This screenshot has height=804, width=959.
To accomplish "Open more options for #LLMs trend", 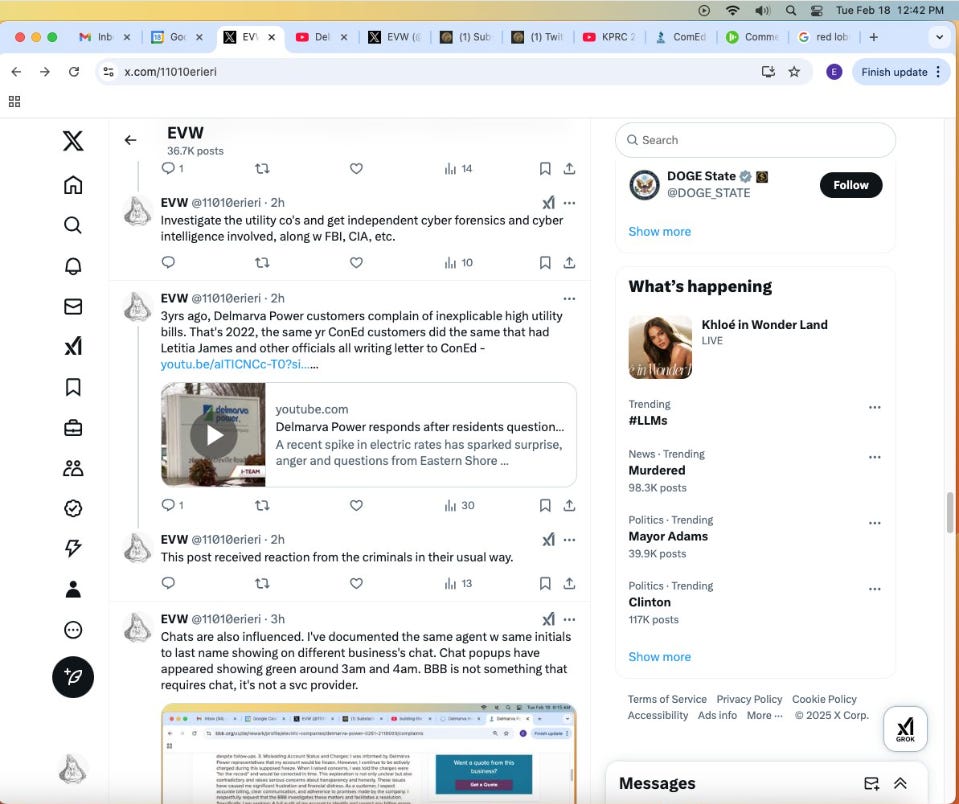I will (875, 407).
